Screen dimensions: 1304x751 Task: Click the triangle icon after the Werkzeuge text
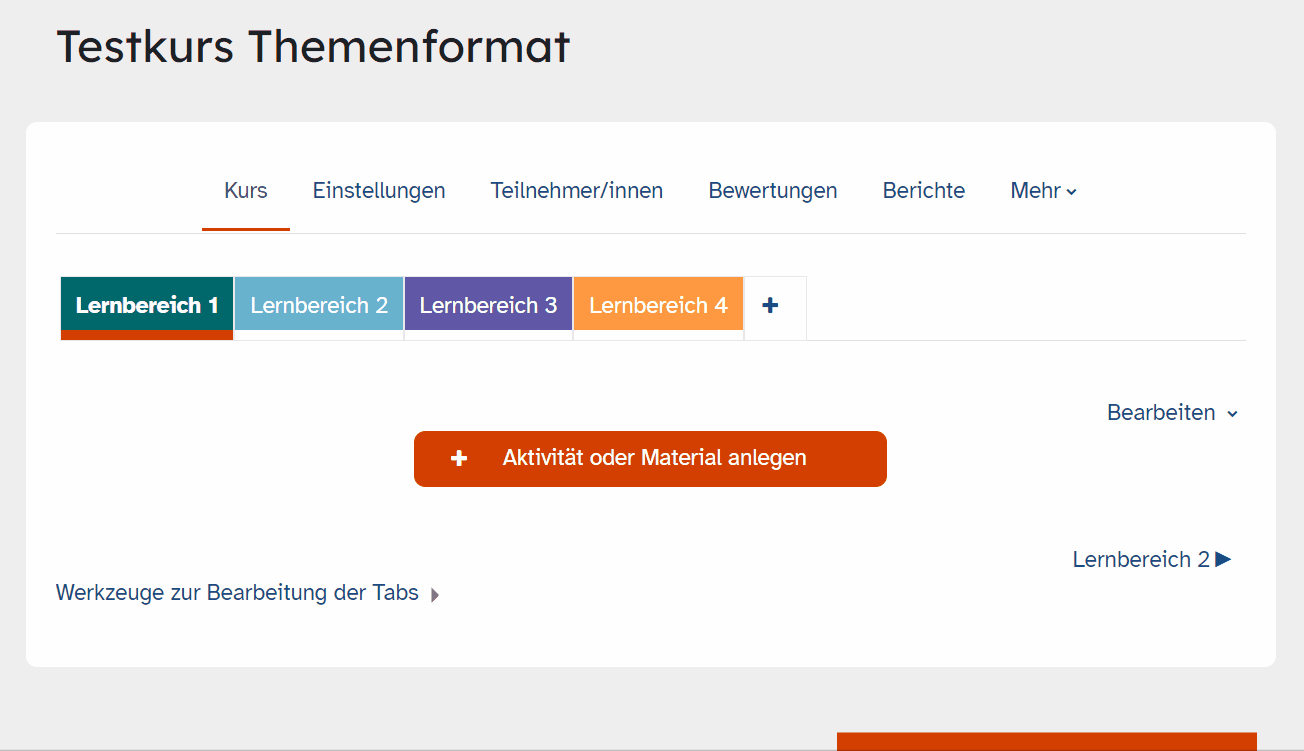coord(435,593)
